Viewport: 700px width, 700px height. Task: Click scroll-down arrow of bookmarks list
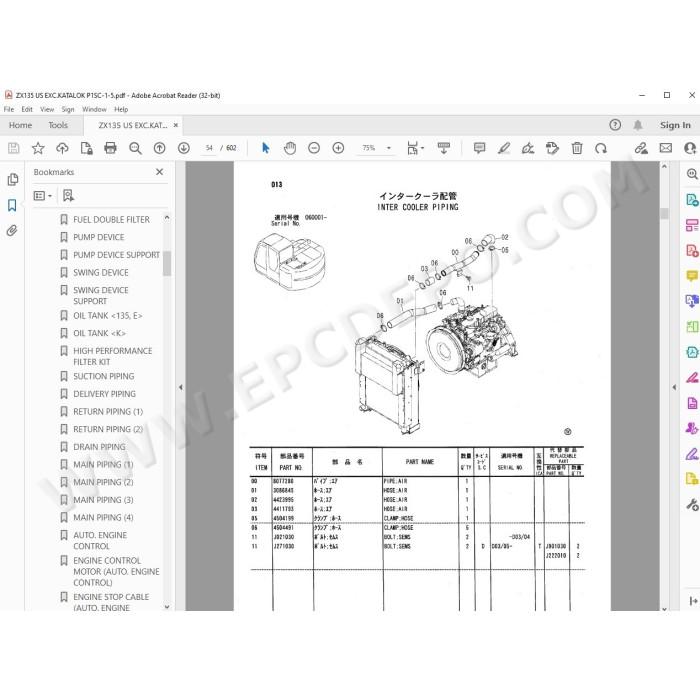[167, 606]
